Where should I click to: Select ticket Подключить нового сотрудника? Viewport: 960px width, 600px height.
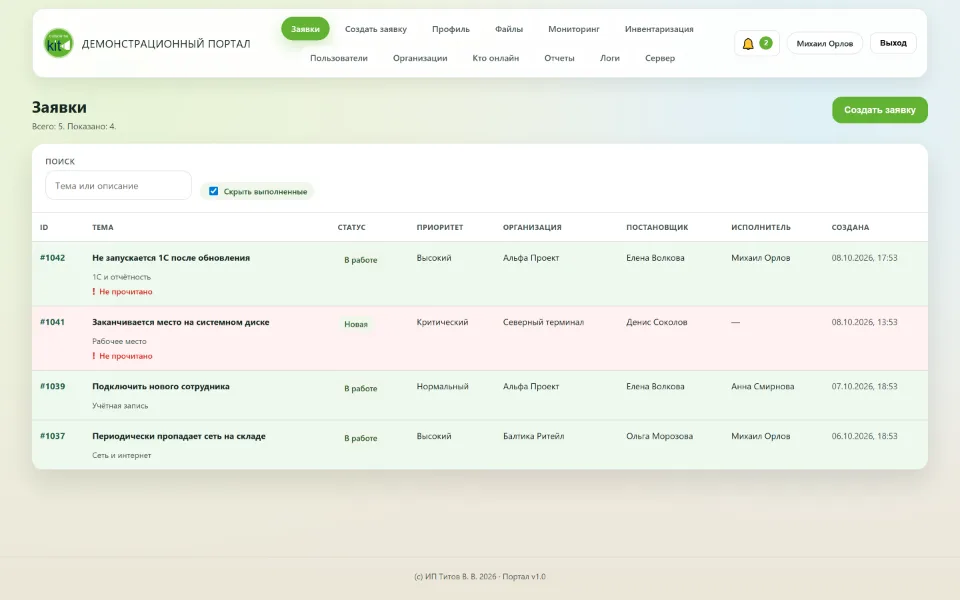point(161,386)
